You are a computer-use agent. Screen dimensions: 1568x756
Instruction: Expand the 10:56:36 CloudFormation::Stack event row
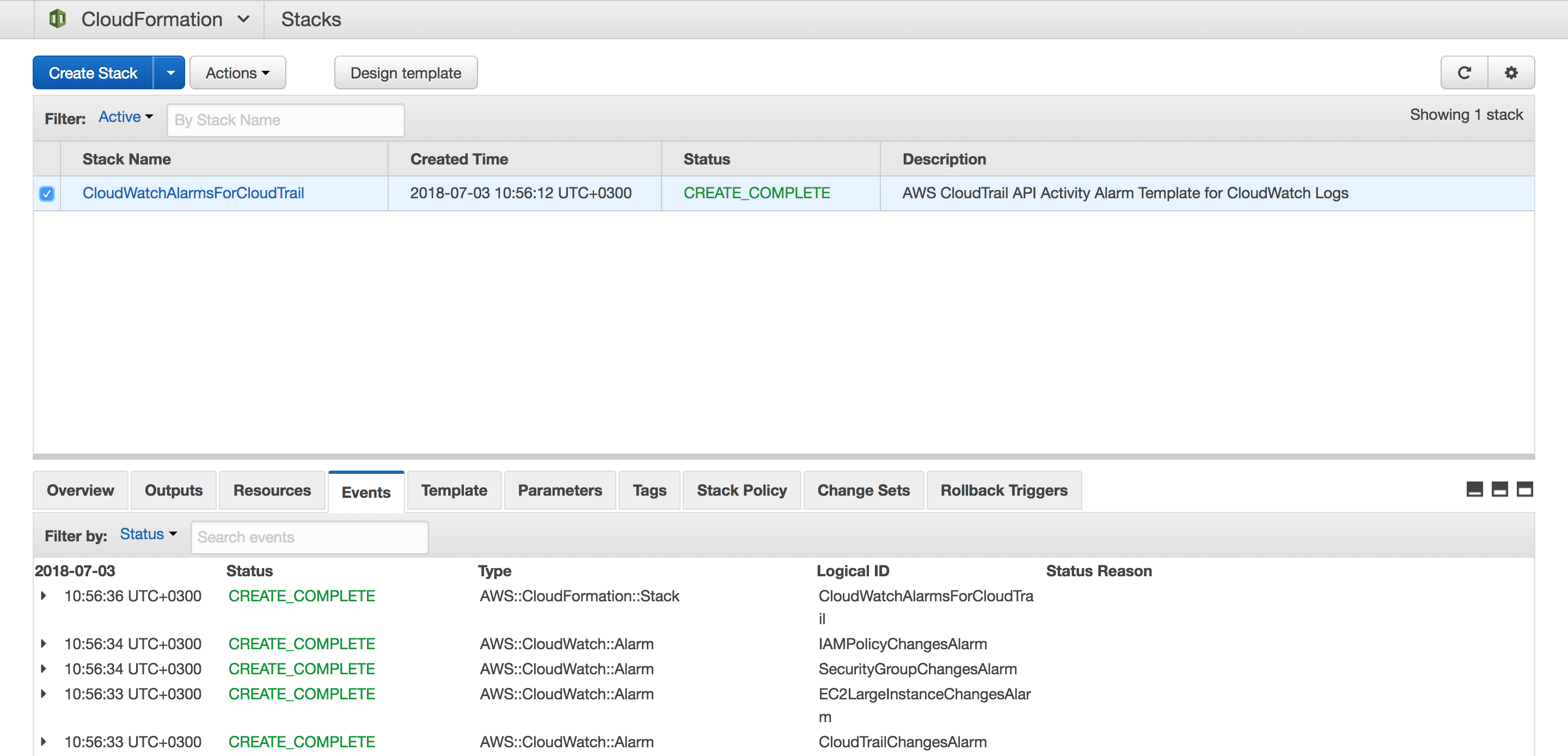43,596
